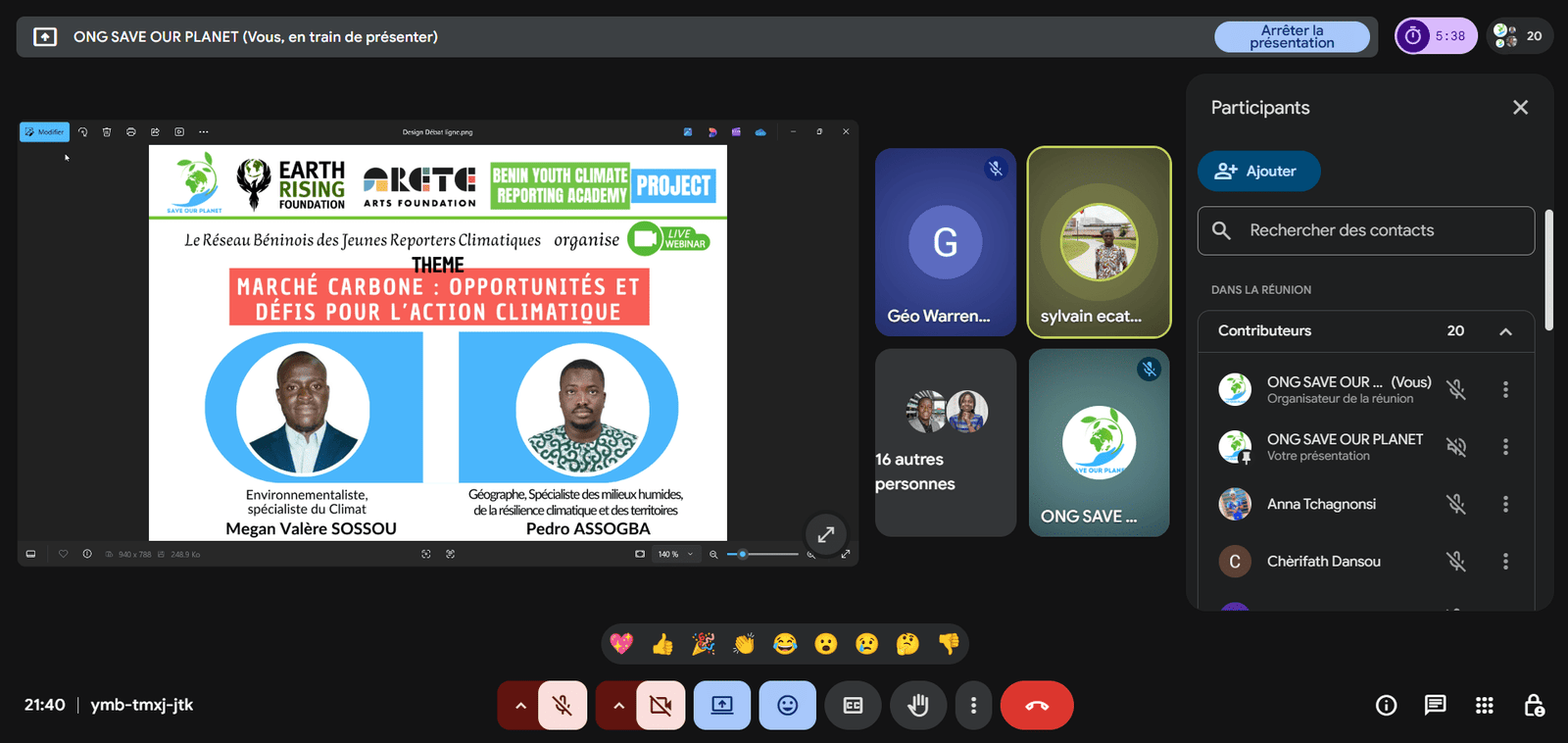Image resolution: width=1568 pixels, height=743 pixels.
Task: Adjust the image viewer zoom slider
Action: coord(743,555)
